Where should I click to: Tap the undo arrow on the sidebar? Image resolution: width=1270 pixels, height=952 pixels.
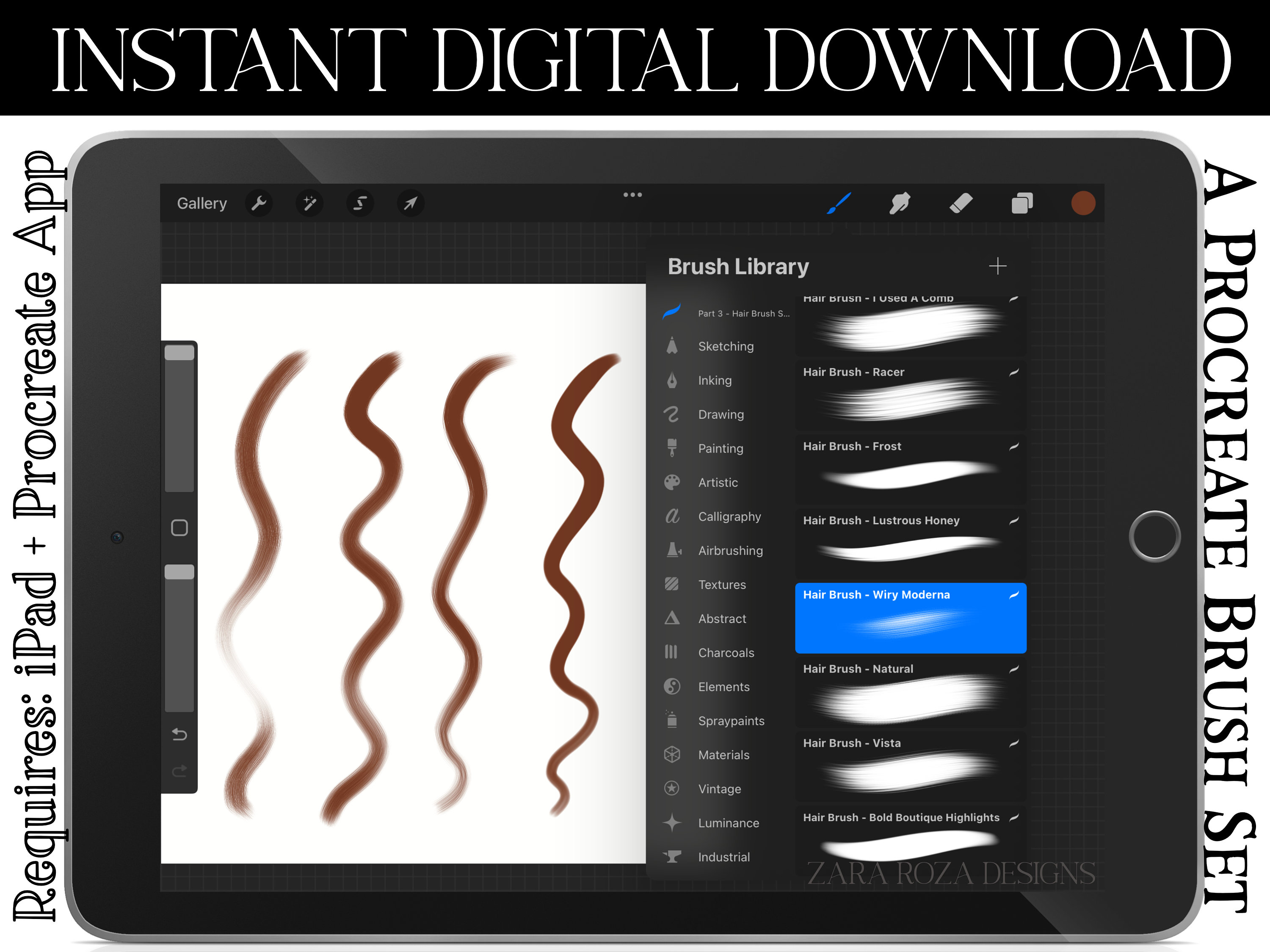pyautogui.click(x=179, y=734)
